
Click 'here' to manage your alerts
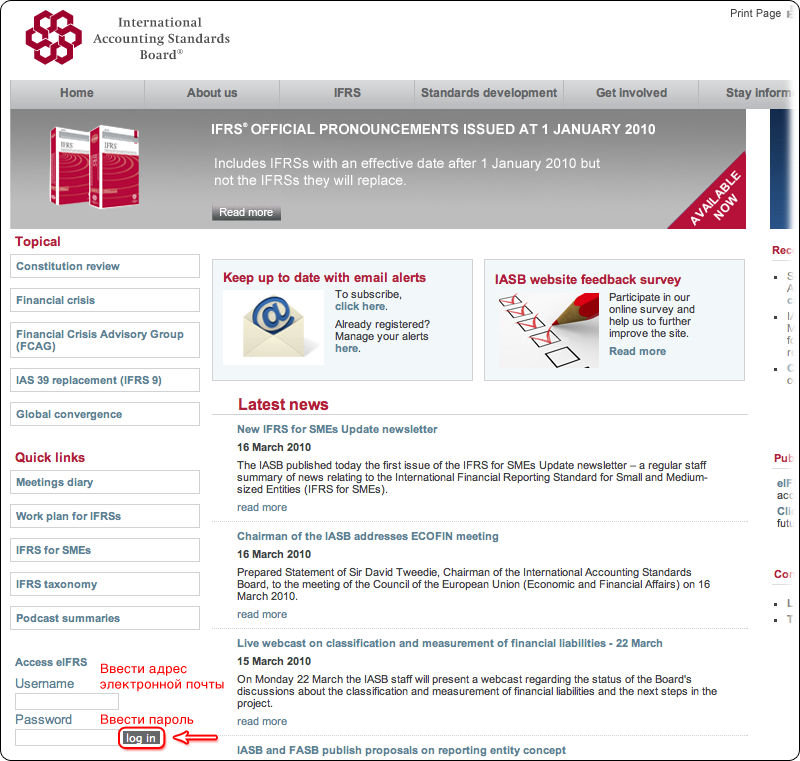(x=347, y=348)
